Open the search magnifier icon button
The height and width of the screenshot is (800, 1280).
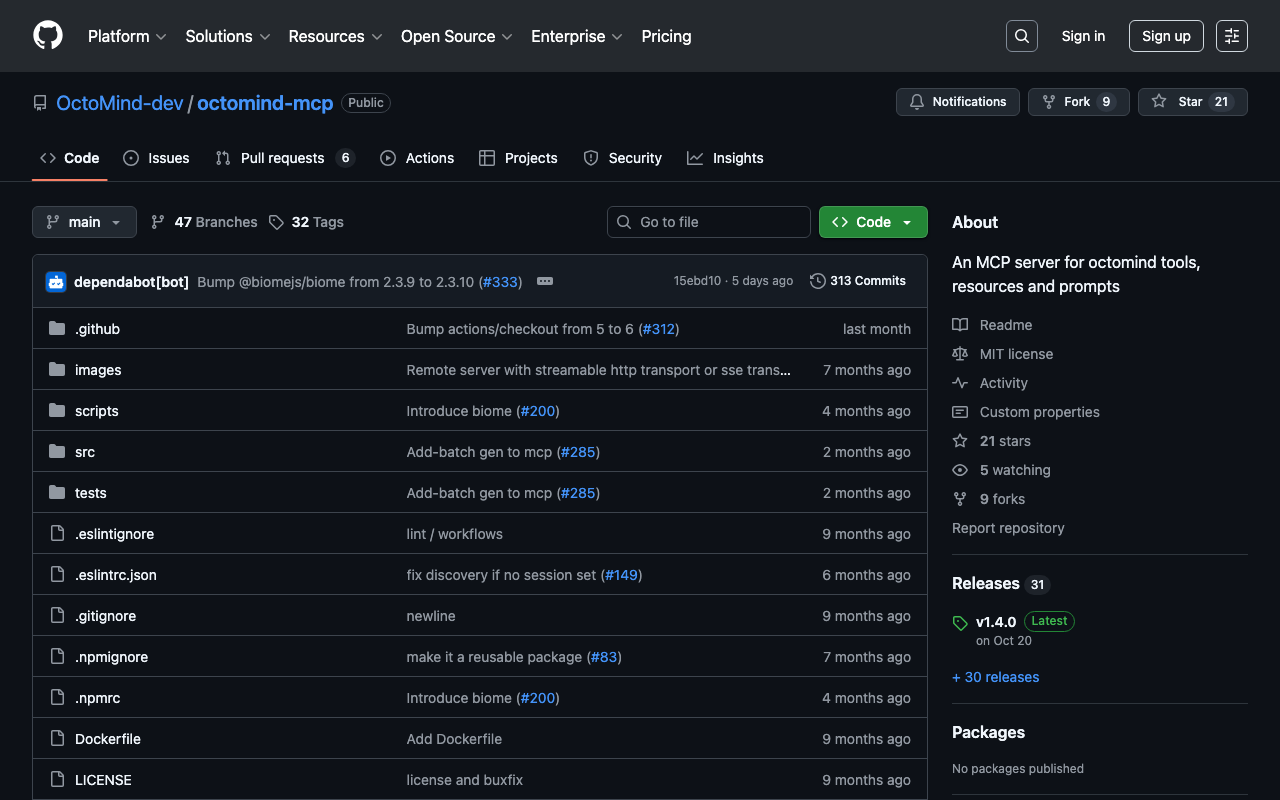[1021, 36]
